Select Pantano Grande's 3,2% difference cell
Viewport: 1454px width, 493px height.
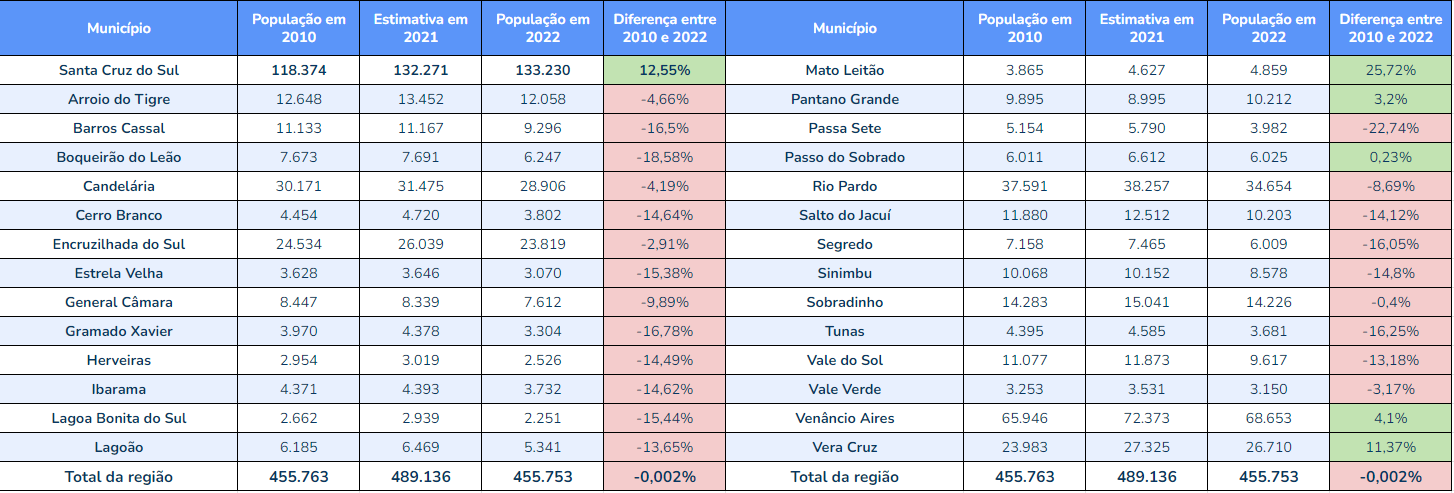[1390, 99]
